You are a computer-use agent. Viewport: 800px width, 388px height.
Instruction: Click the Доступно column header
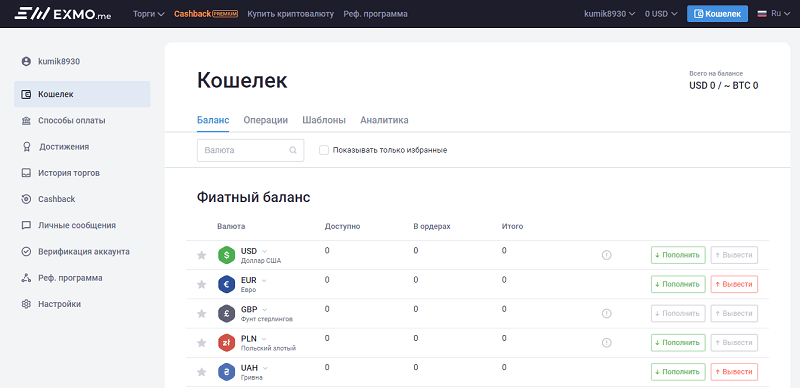pyautogui.click(x=342, y=226)
